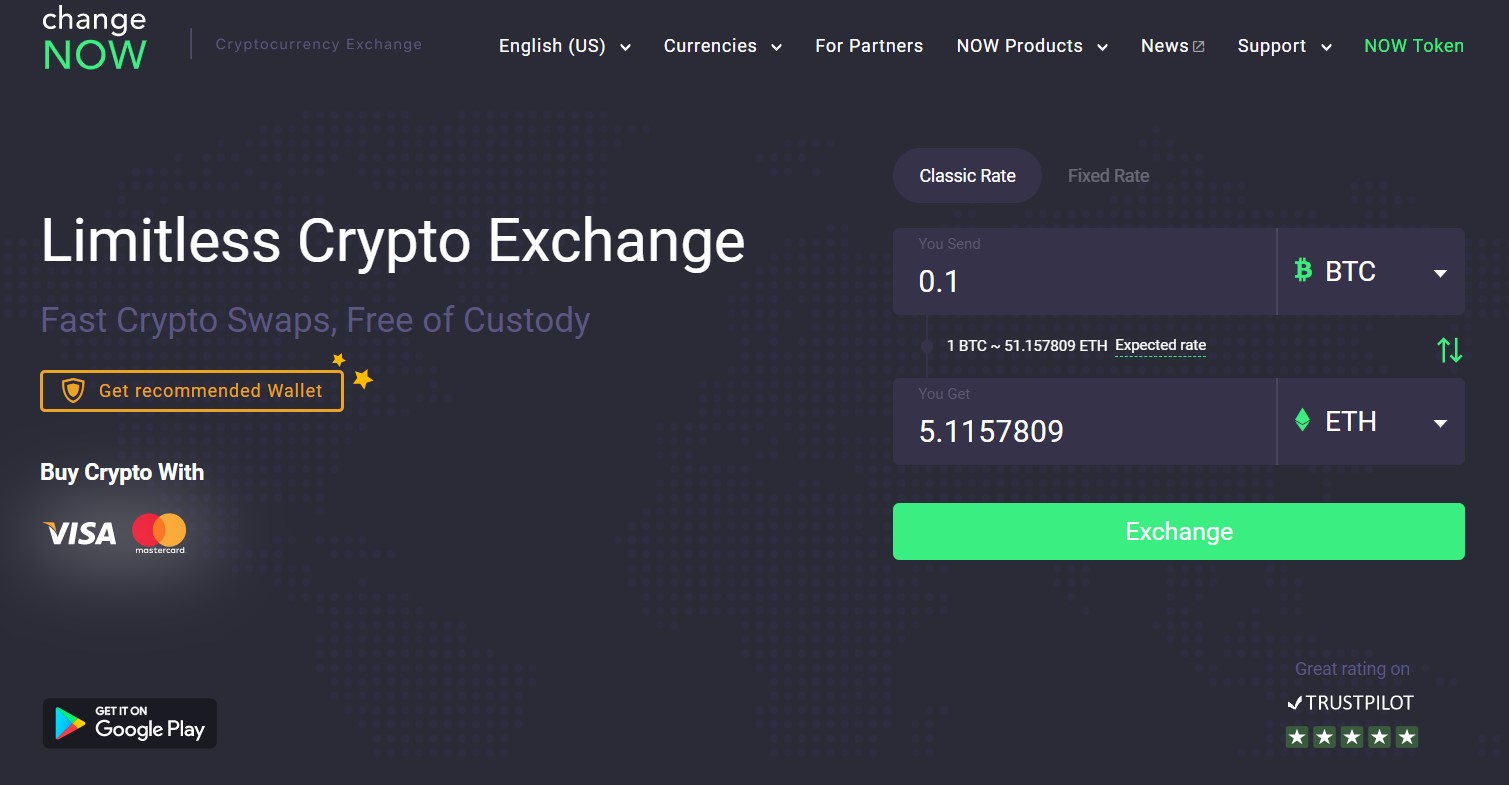
Task: Click the Trustpilot logo
Action: tap(1350, 702)
